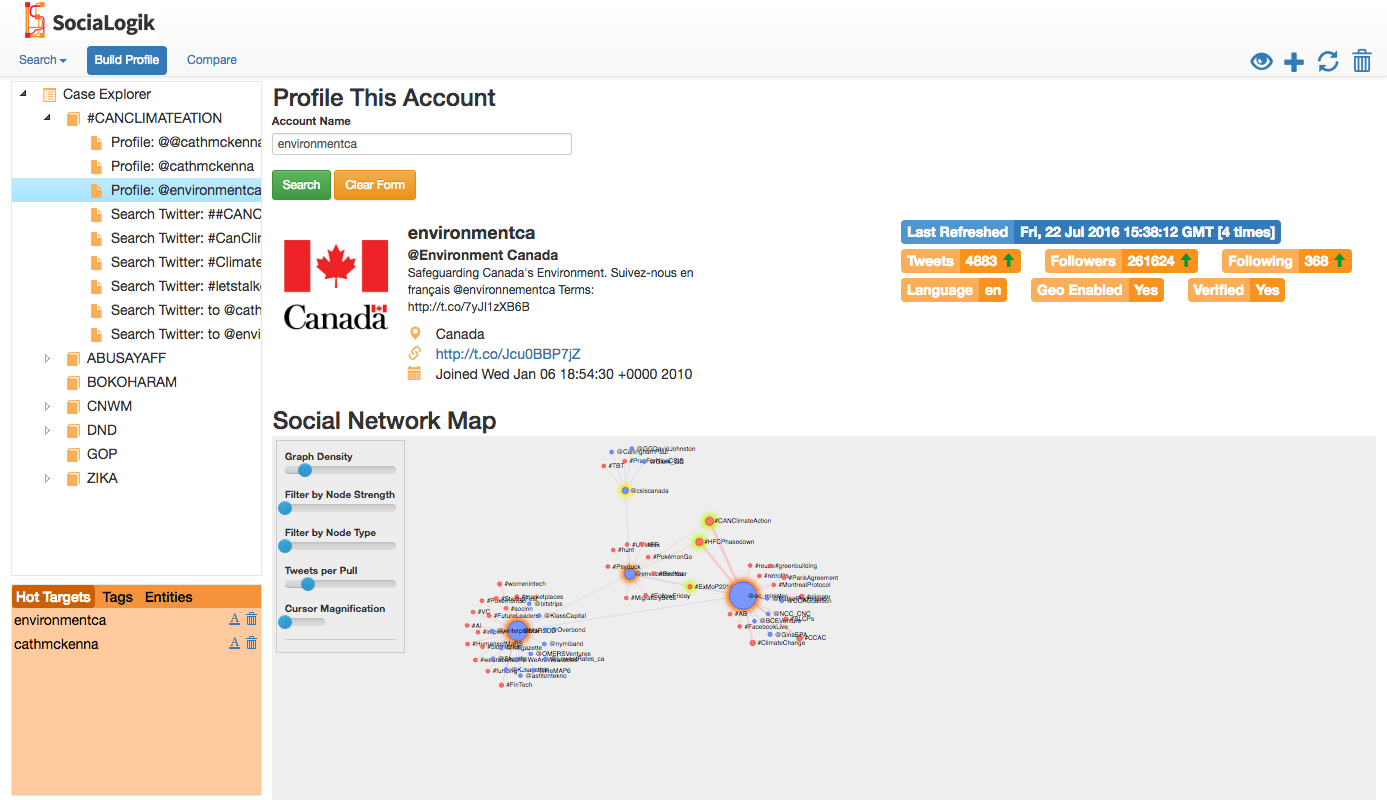Delete cathmckenna with its trash icon
The width and height of the screenshot is (1387, 800).
[251, 643]
